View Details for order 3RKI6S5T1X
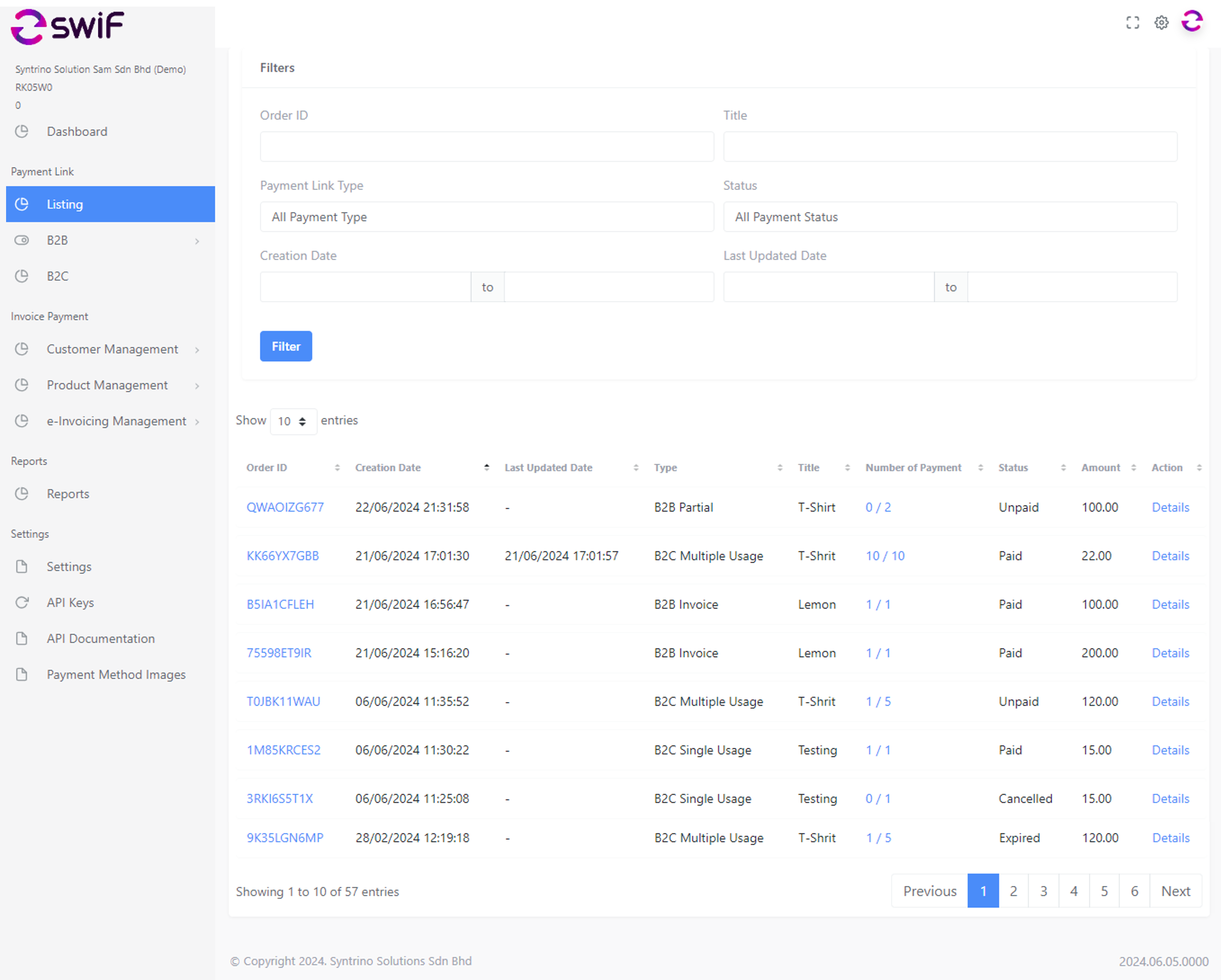This screenshot has width=1221, height=980. (x=1170, y=799)
